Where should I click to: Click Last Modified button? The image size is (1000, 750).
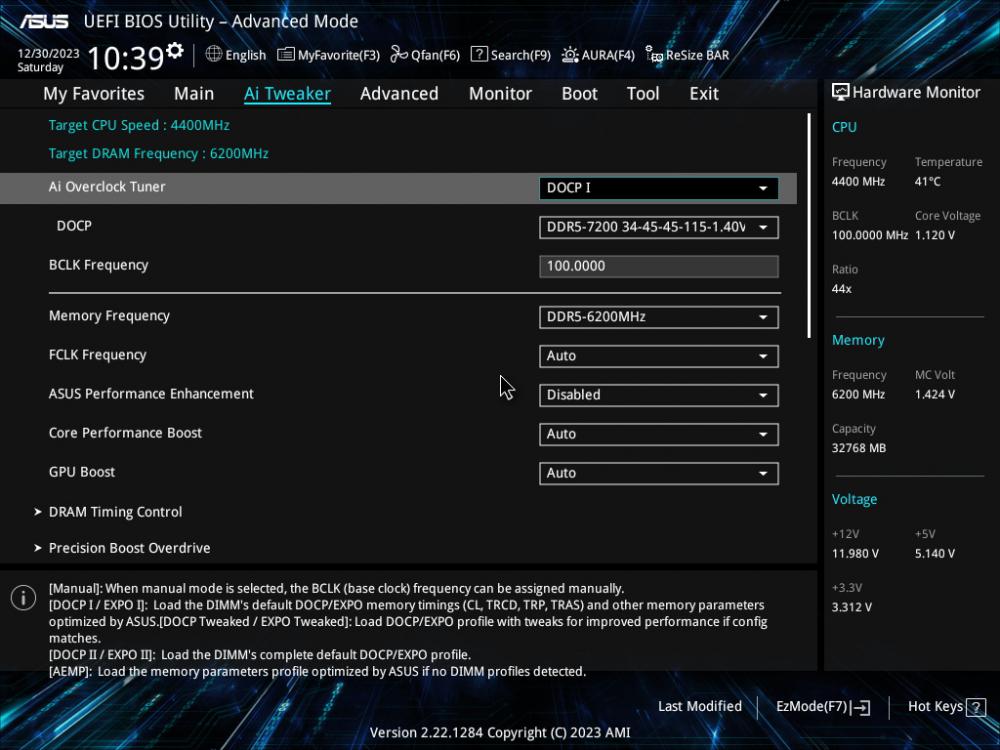[700, 706]
